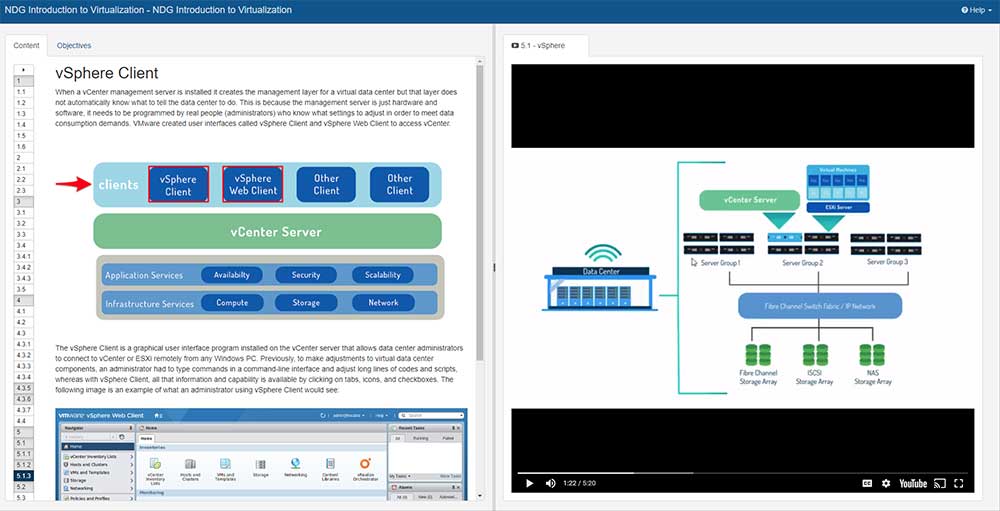
Task: Open section 1.5
Action: coord(24,136)
